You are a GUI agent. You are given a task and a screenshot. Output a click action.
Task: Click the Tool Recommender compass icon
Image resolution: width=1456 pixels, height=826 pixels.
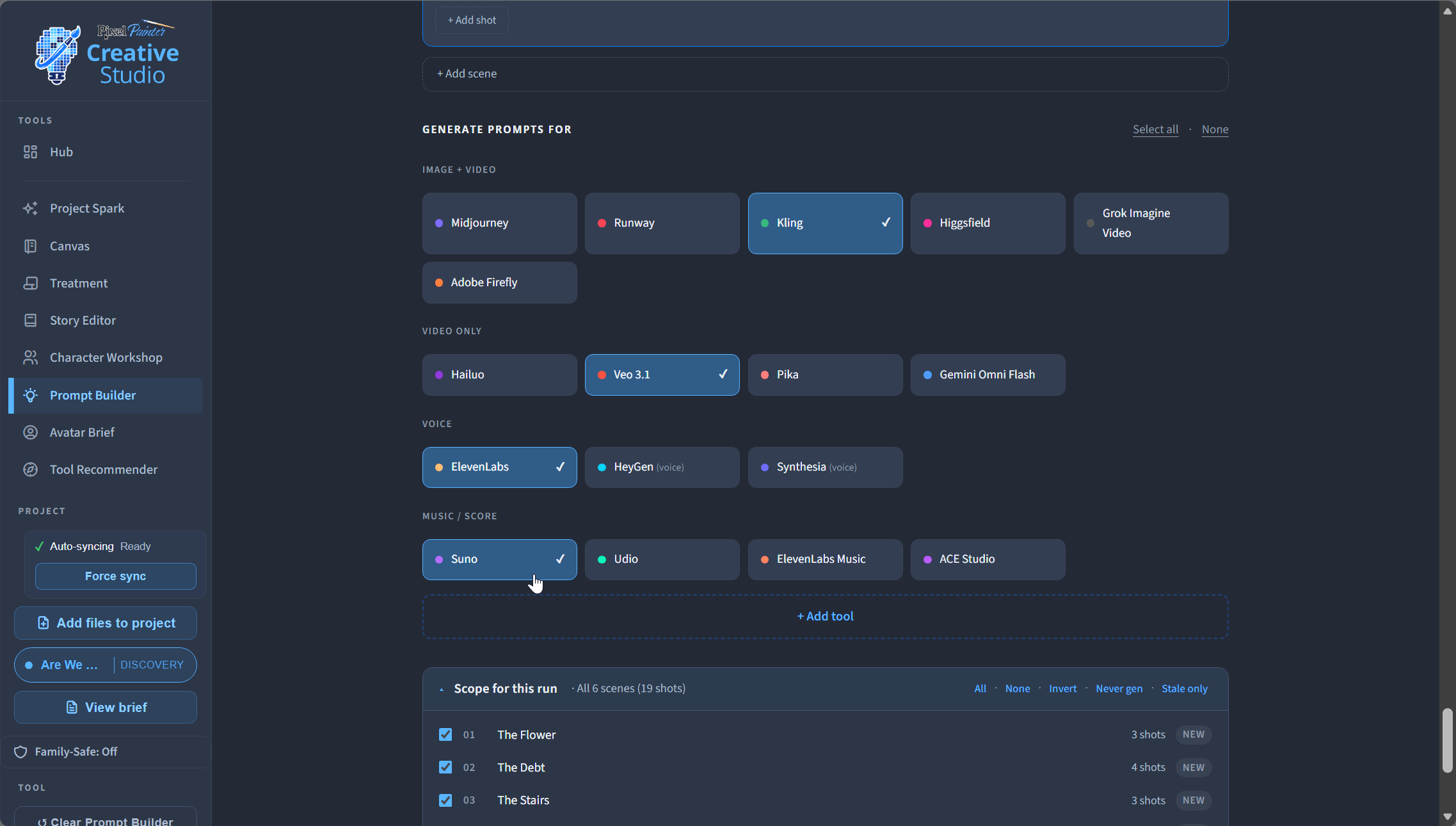click(30, 469)
